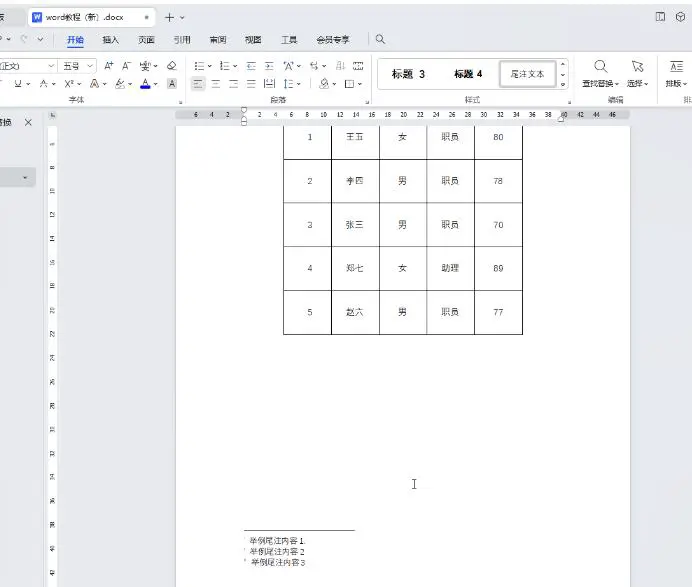The width and height of the screenshot is (692, 587).
Task: Click the 排版 layout icon
Action: [x=676, y=67]
